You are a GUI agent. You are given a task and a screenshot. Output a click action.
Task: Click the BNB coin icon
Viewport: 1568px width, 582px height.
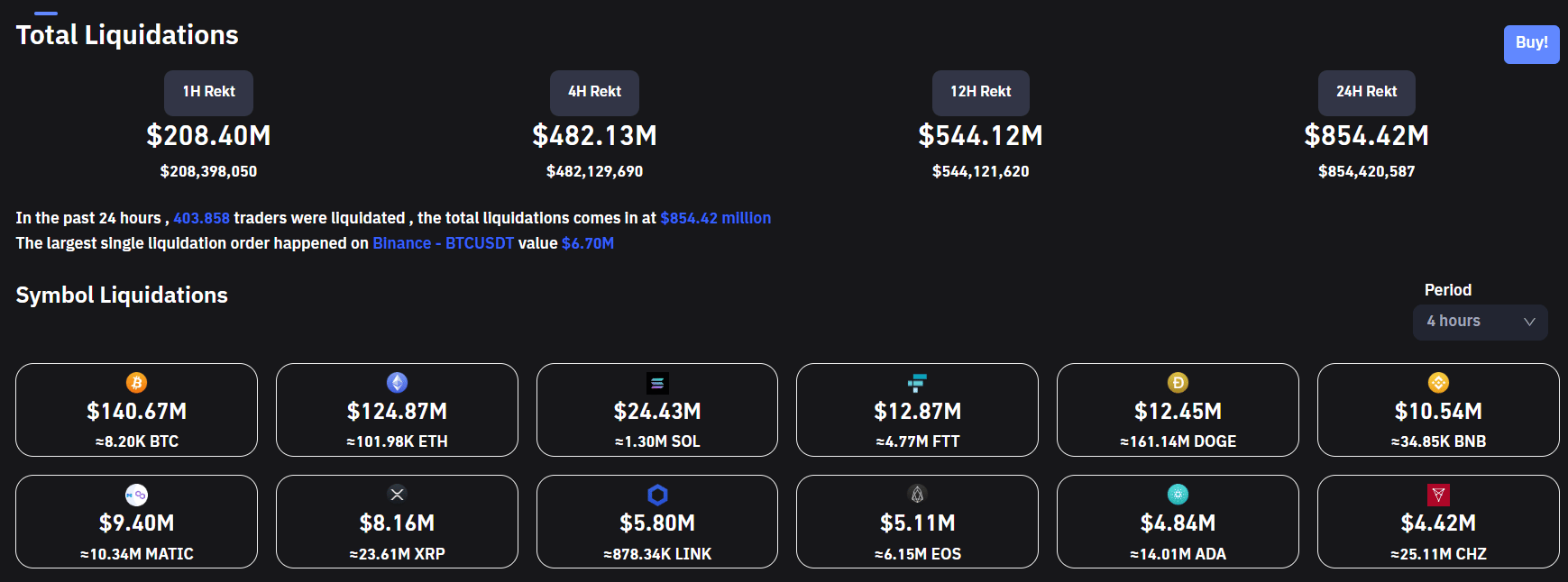[1438, 383]
